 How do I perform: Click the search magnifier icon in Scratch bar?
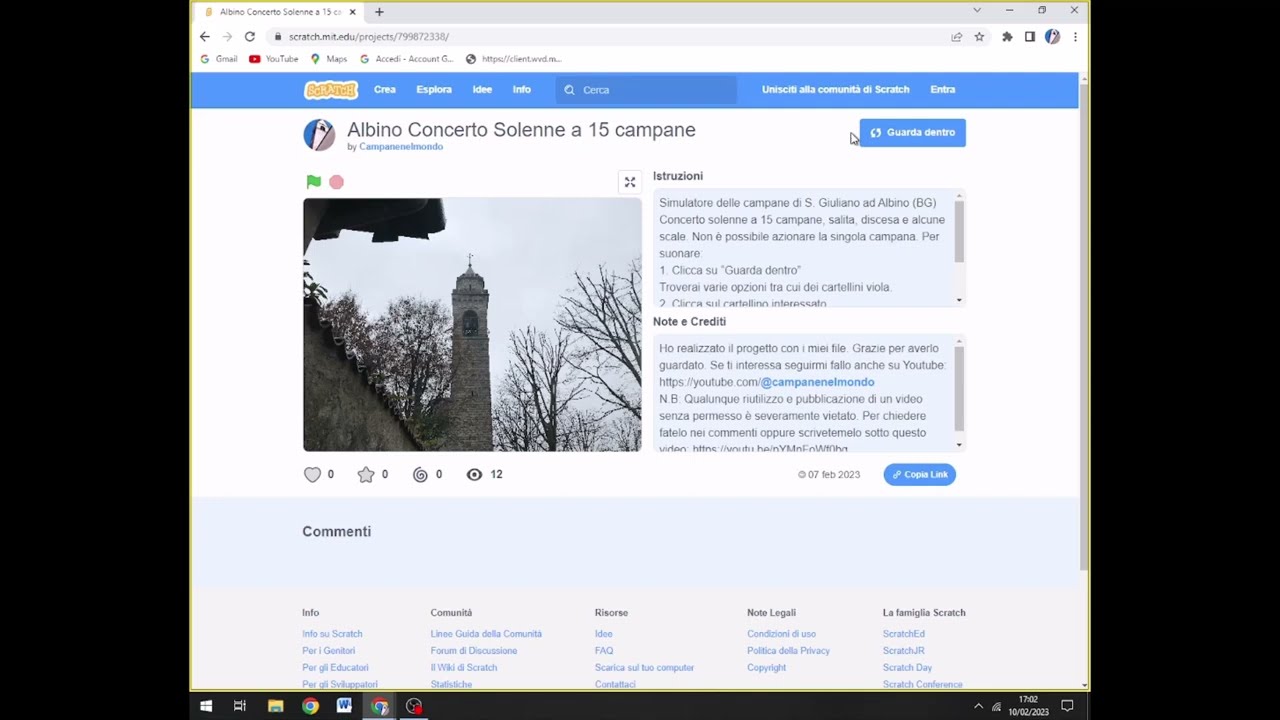(x=570, y=90)
